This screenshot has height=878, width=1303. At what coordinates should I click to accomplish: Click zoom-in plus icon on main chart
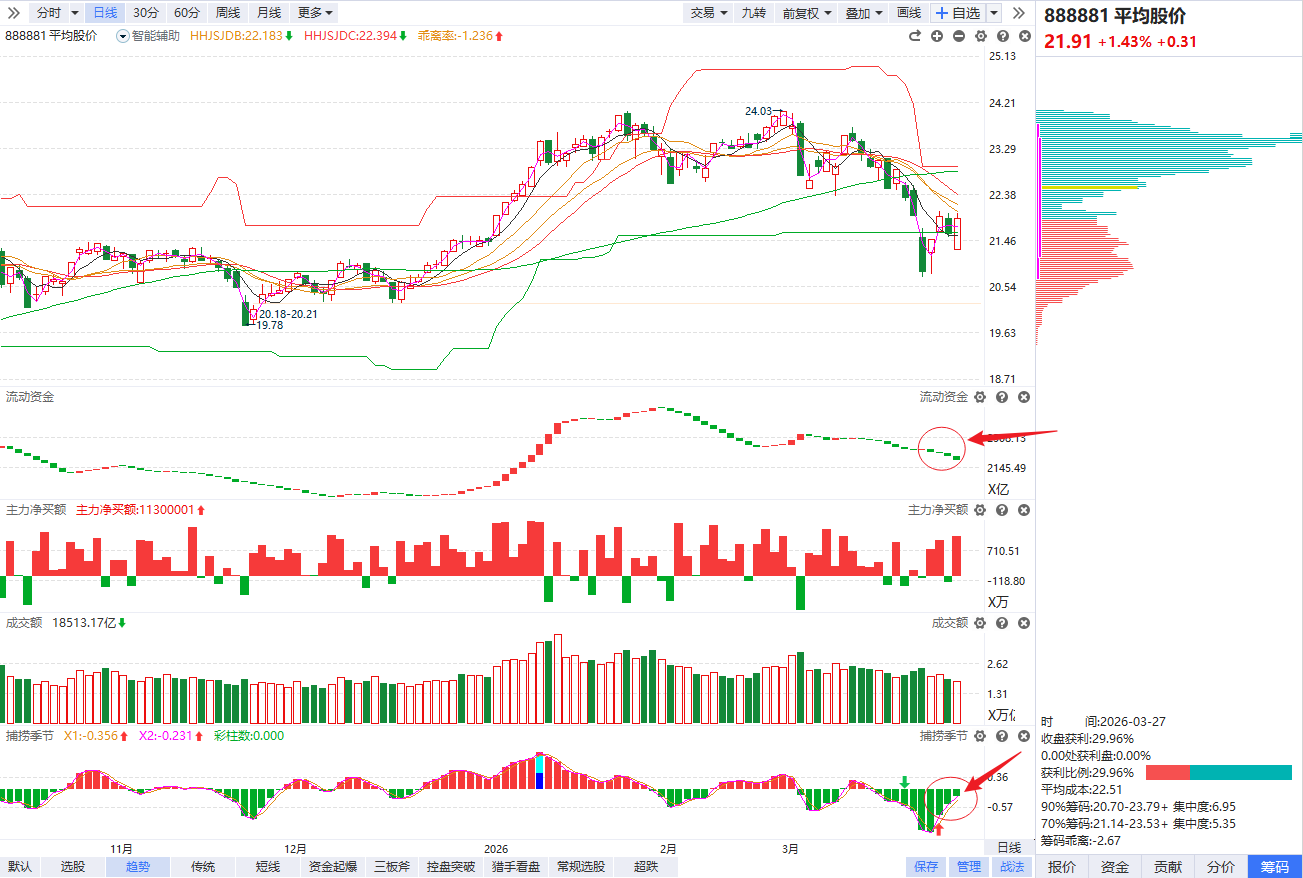(937, 36)
